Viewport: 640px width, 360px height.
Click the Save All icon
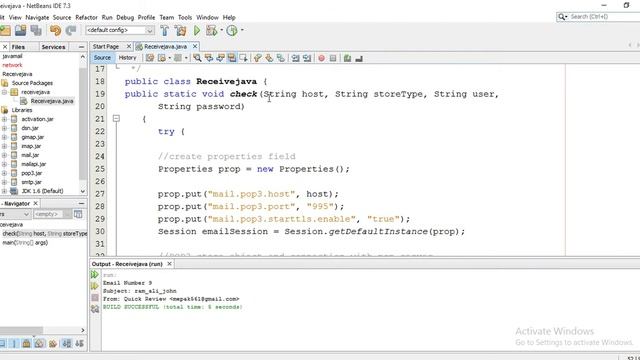36,30
